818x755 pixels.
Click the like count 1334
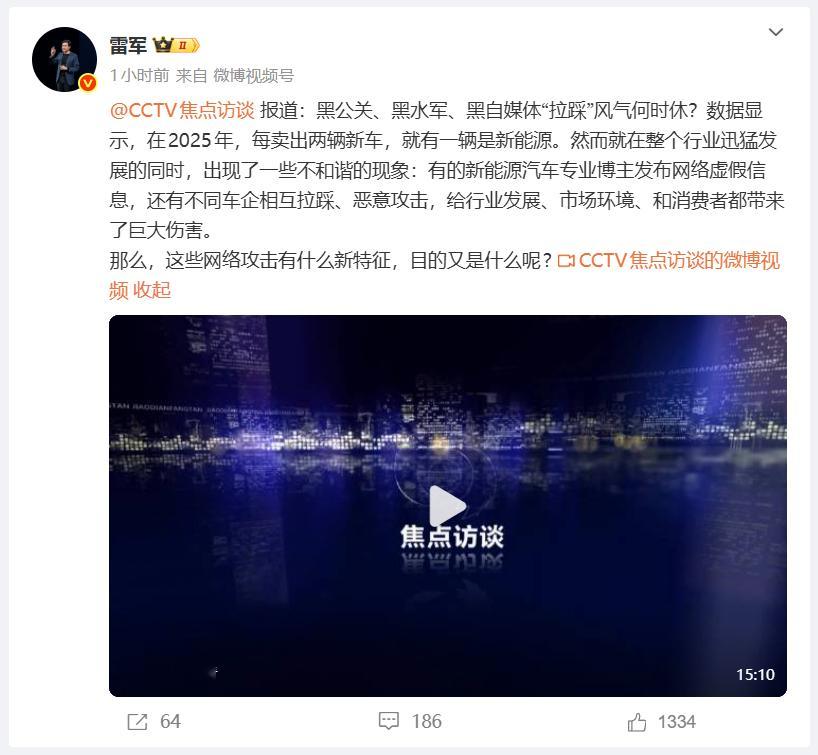[x=677, y=722]
